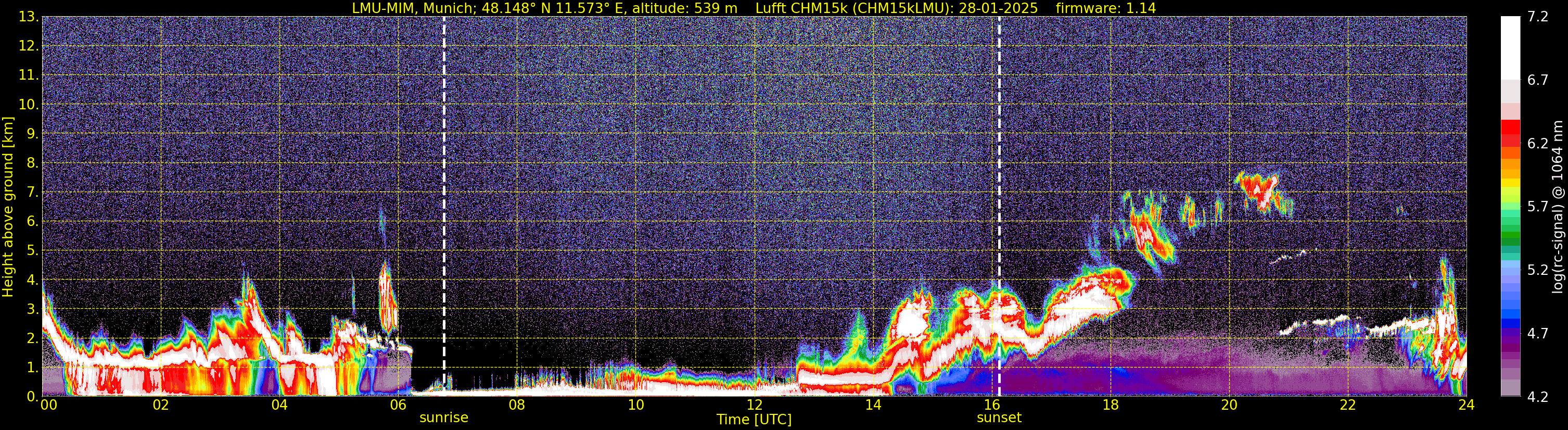Click the 5.7 colorbar tick label
Viewport: 1568px width, 430px height.
1538,207
